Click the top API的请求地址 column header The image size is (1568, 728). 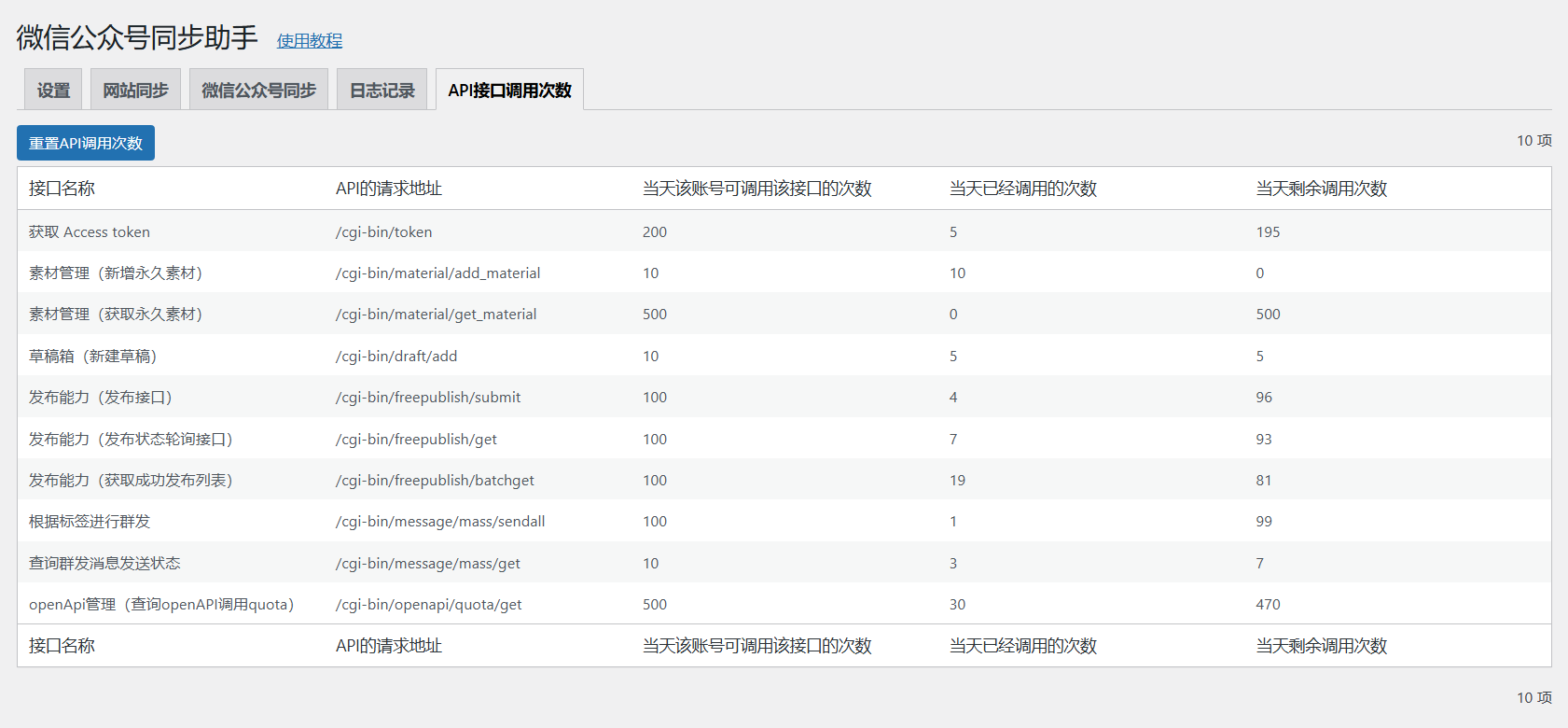point(389,189)
